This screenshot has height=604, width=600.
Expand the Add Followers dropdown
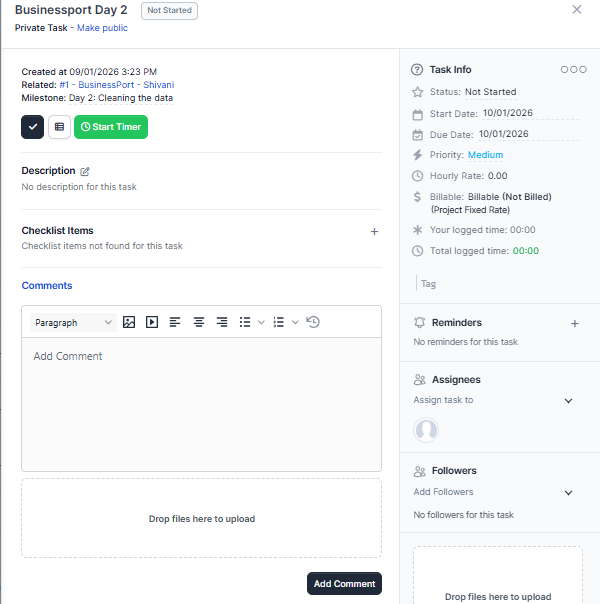[568, 492]
